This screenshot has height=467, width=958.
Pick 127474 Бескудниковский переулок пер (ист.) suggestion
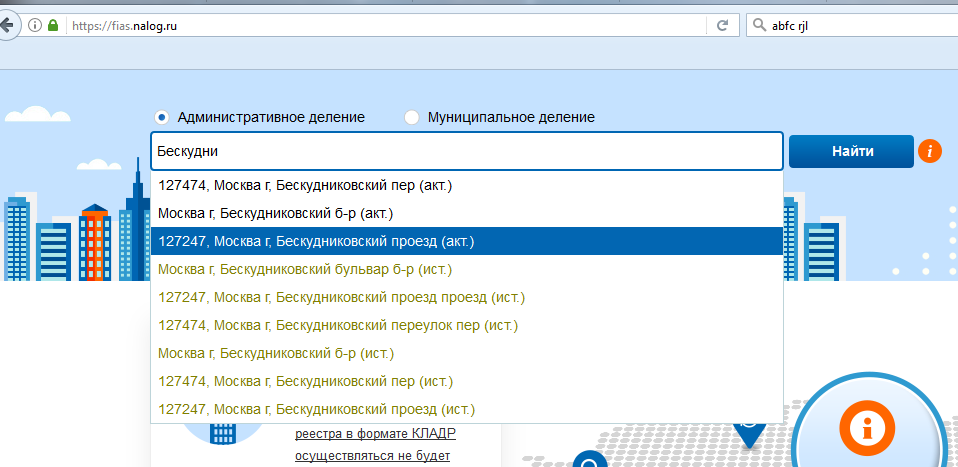point(338,325)
